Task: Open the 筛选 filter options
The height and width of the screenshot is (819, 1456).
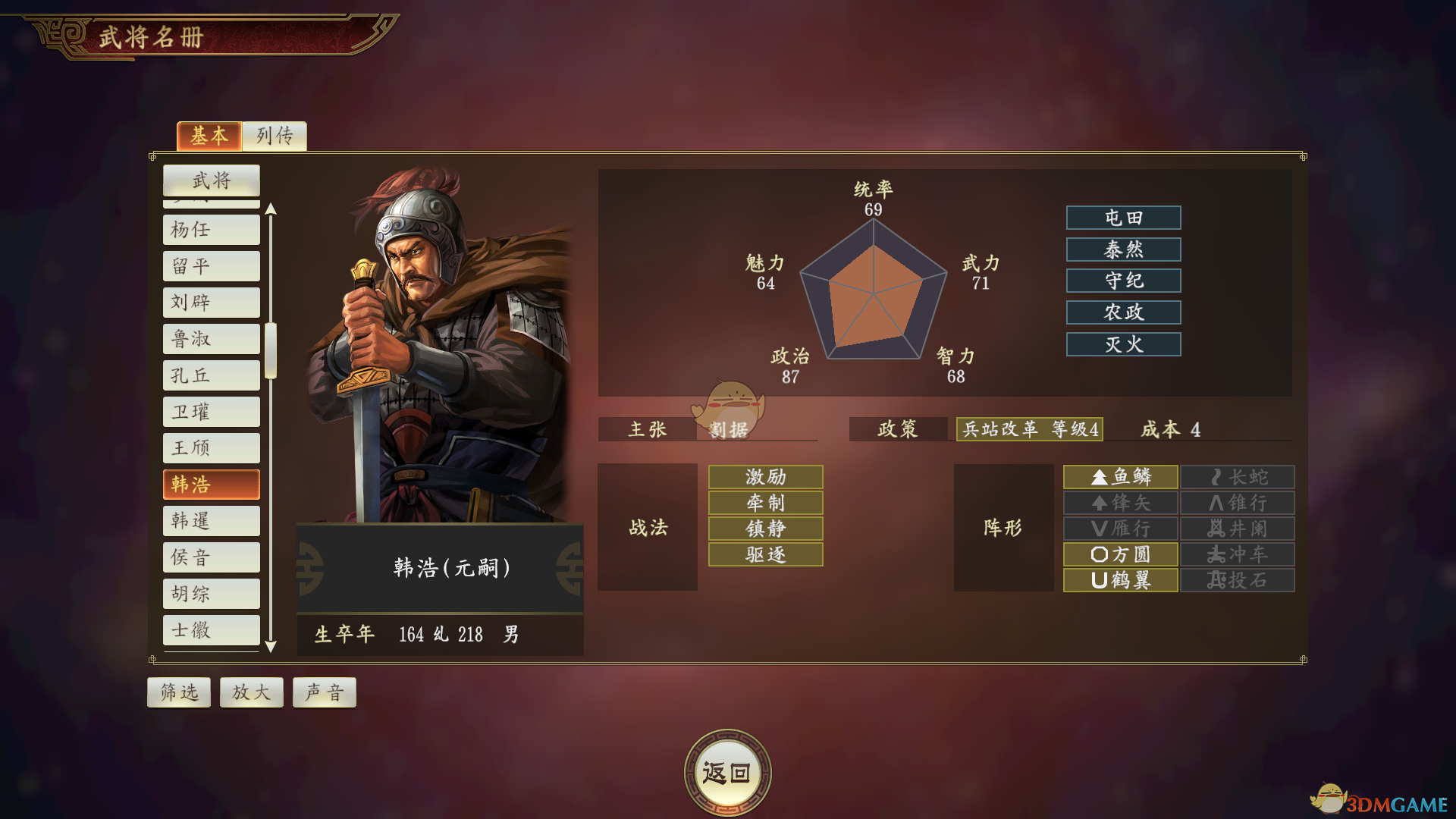Action: point(179,692)
